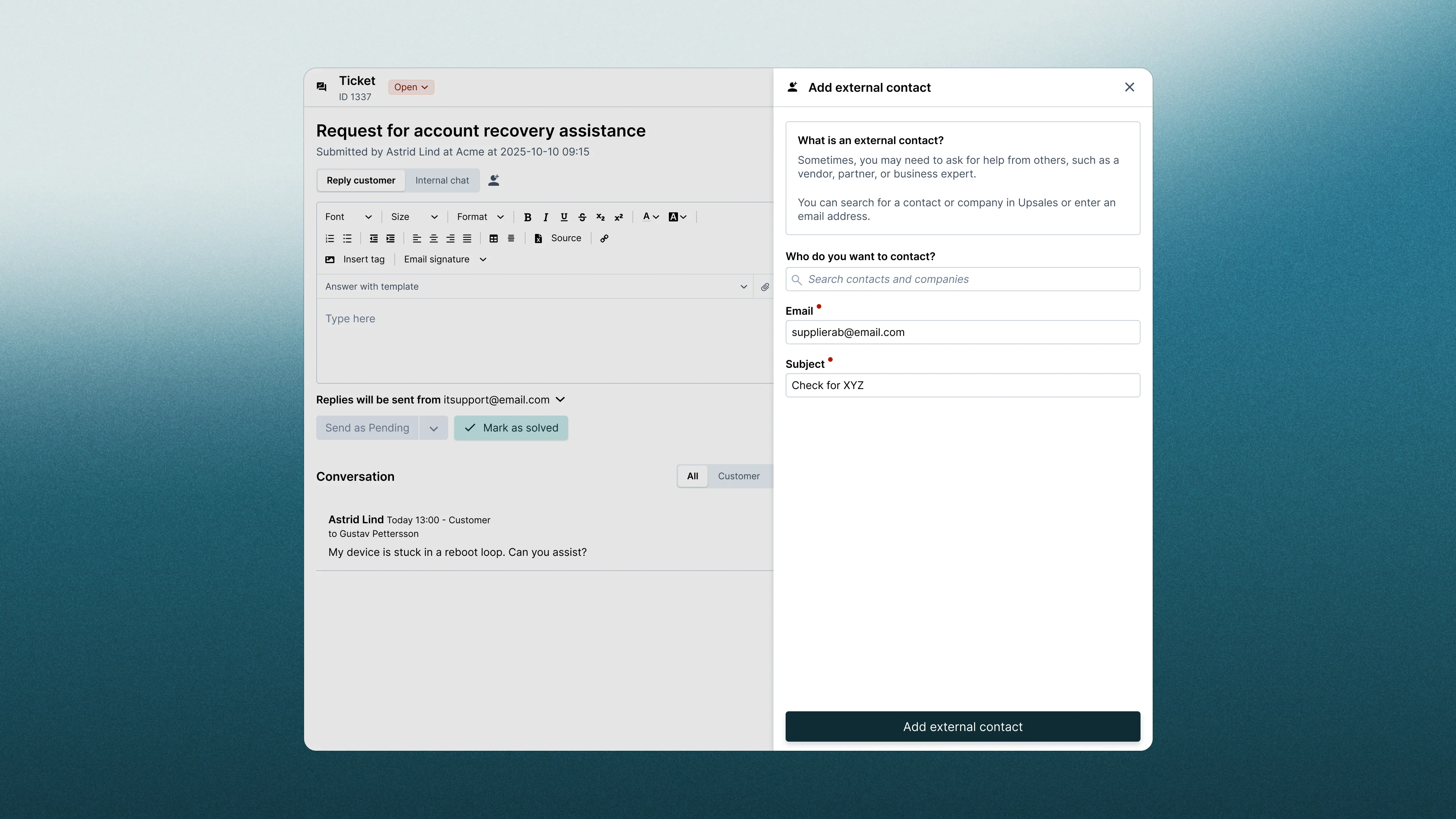1456x819 pixels.
Task: Click the image icon beside Insert tag
Action: coord(330,259)
